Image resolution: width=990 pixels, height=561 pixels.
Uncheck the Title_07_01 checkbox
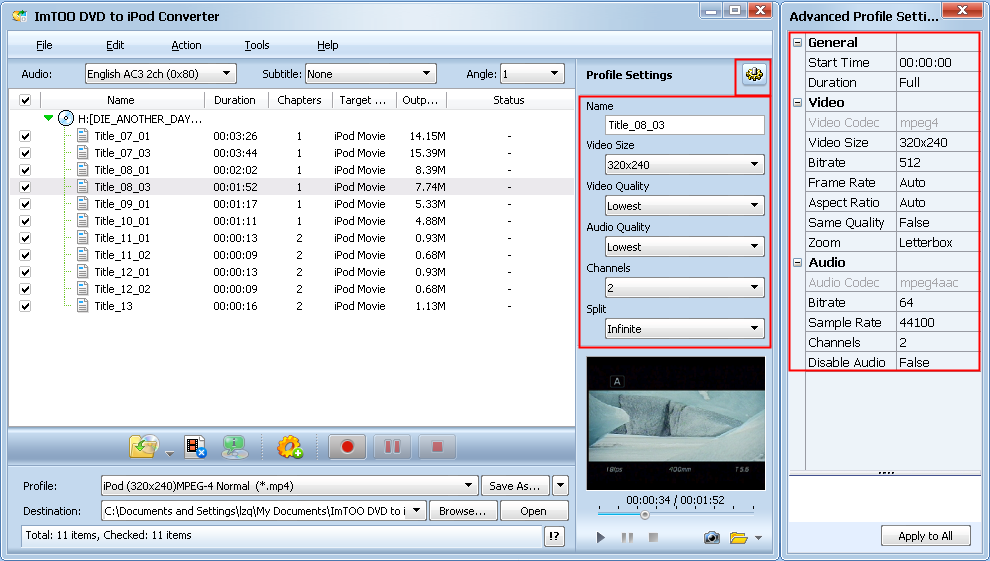[x=25, y=136]
